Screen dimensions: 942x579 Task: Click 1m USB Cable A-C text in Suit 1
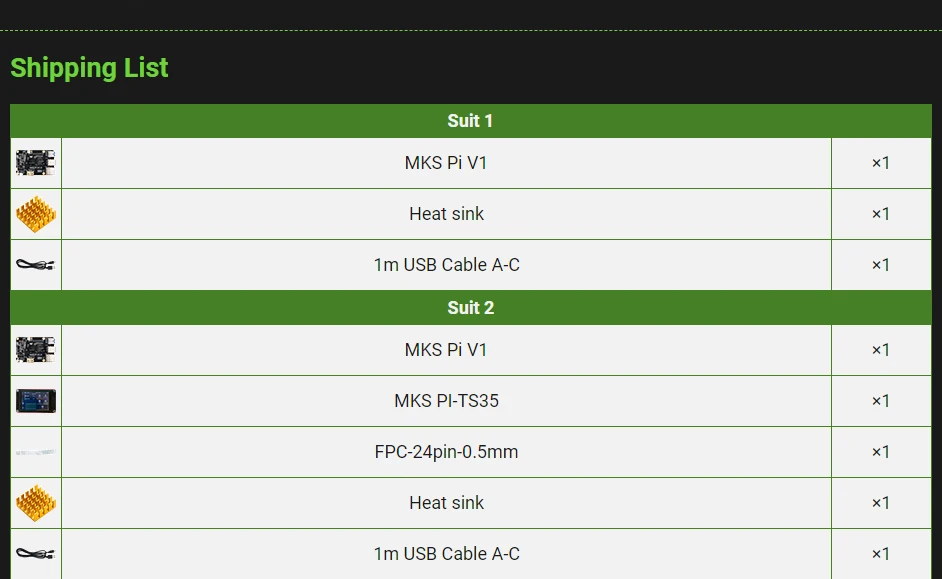(x=446, y=265)
